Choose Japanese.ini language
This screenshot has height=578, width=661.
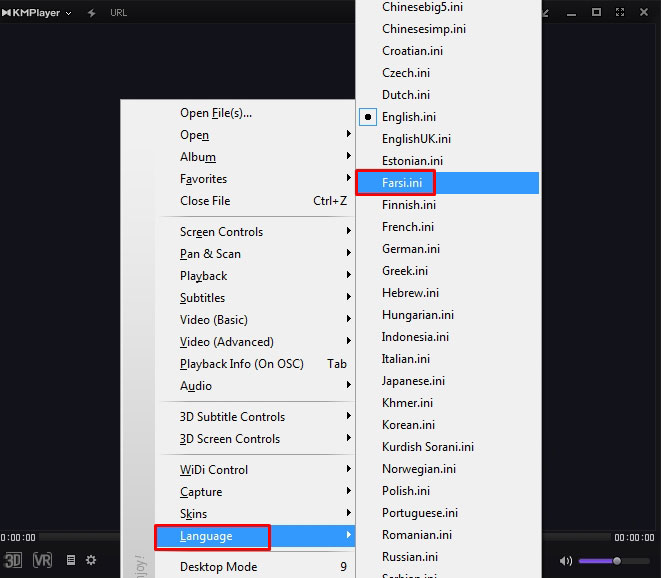click(x=448, y=380)
